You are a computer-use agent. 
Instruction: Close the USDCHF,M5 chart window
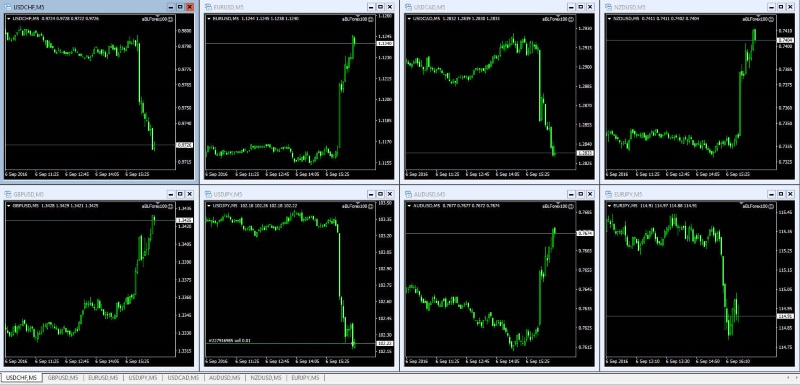[x=190, y=7]
